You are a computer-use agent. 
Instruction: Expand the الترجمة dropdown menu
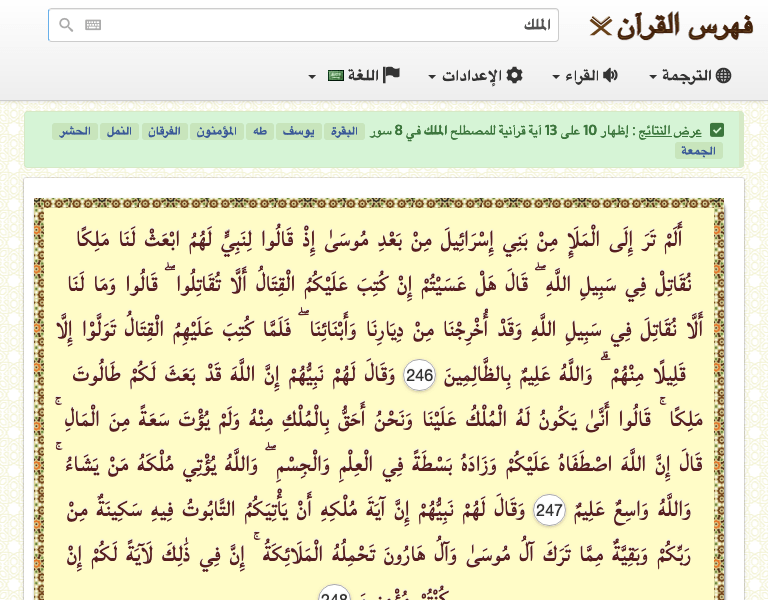pos(690,76)
